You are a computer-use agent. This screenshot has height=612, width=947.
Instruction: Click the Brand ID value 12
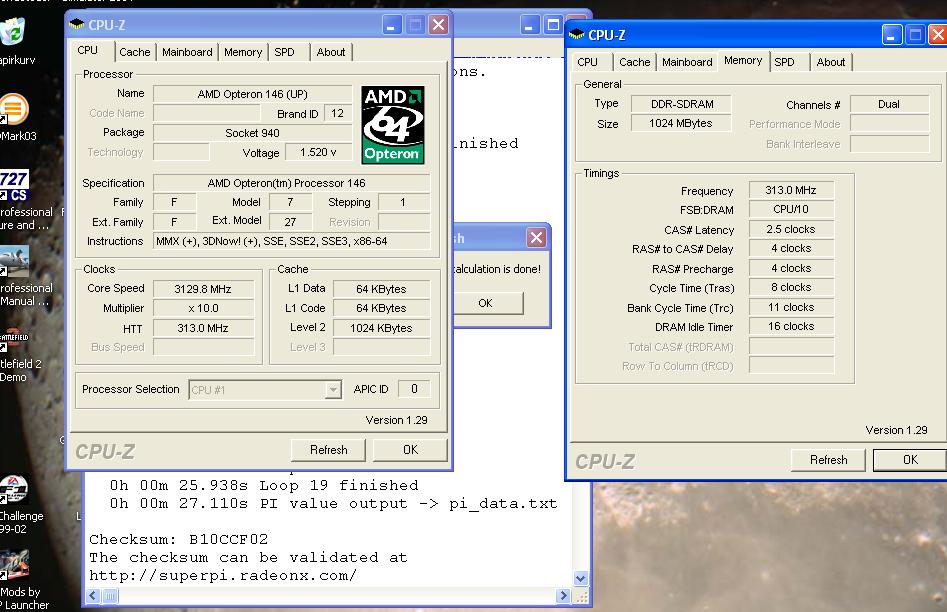click(x=338, y=113)
